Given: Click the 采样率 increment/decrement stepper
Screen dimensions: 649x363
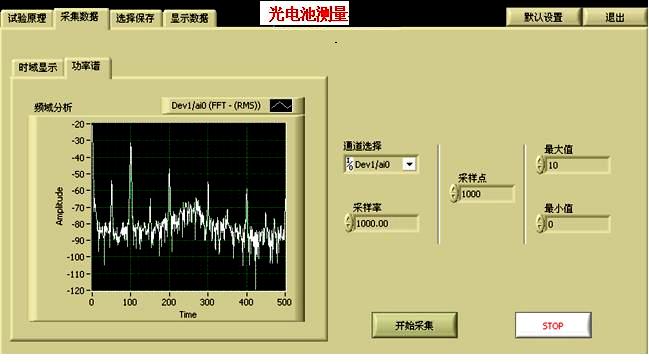Looking at the screenshot, I should (x=349, y=223).
